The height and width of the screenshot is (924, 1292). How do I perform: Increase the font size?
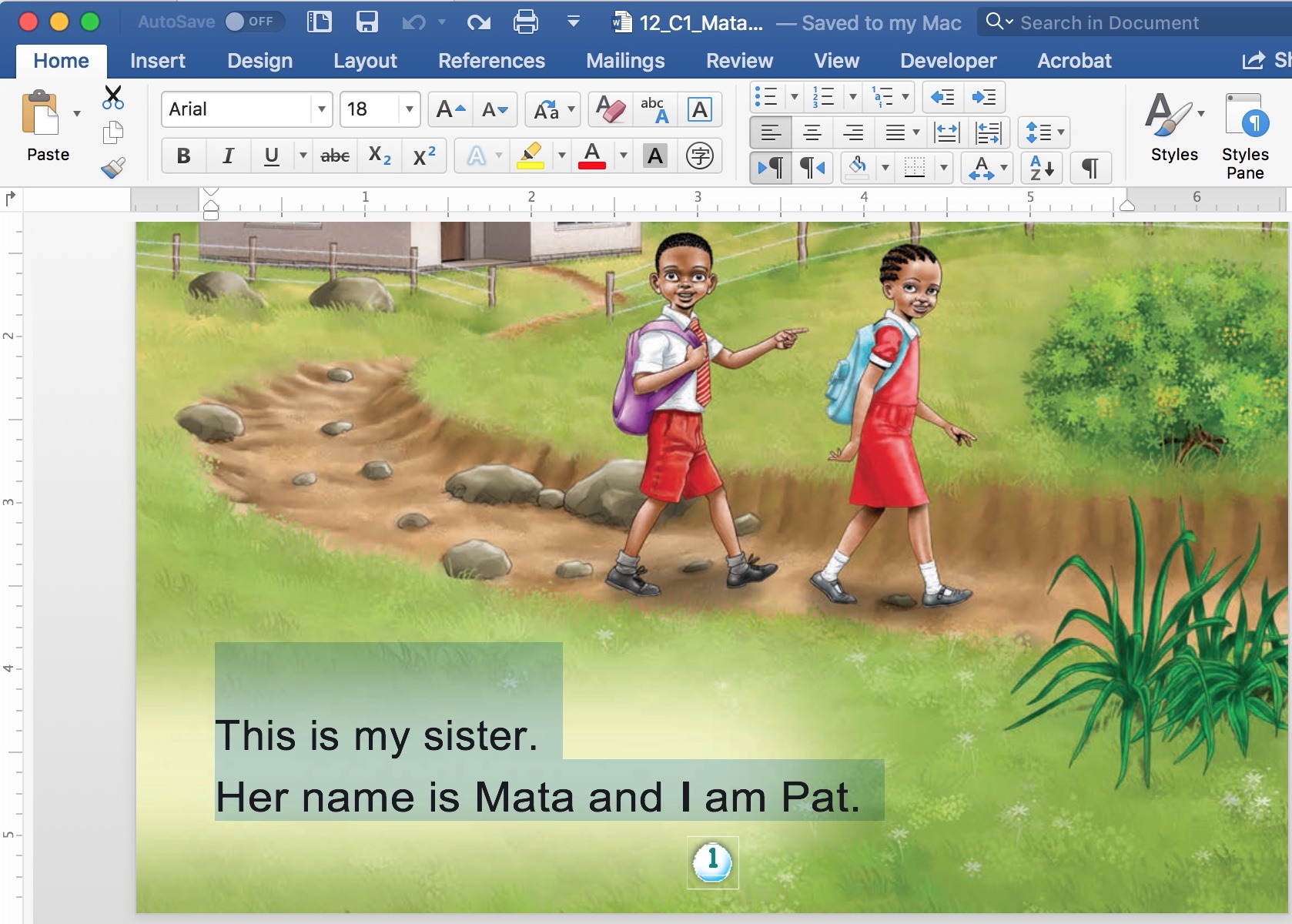(x=450, y=109)
